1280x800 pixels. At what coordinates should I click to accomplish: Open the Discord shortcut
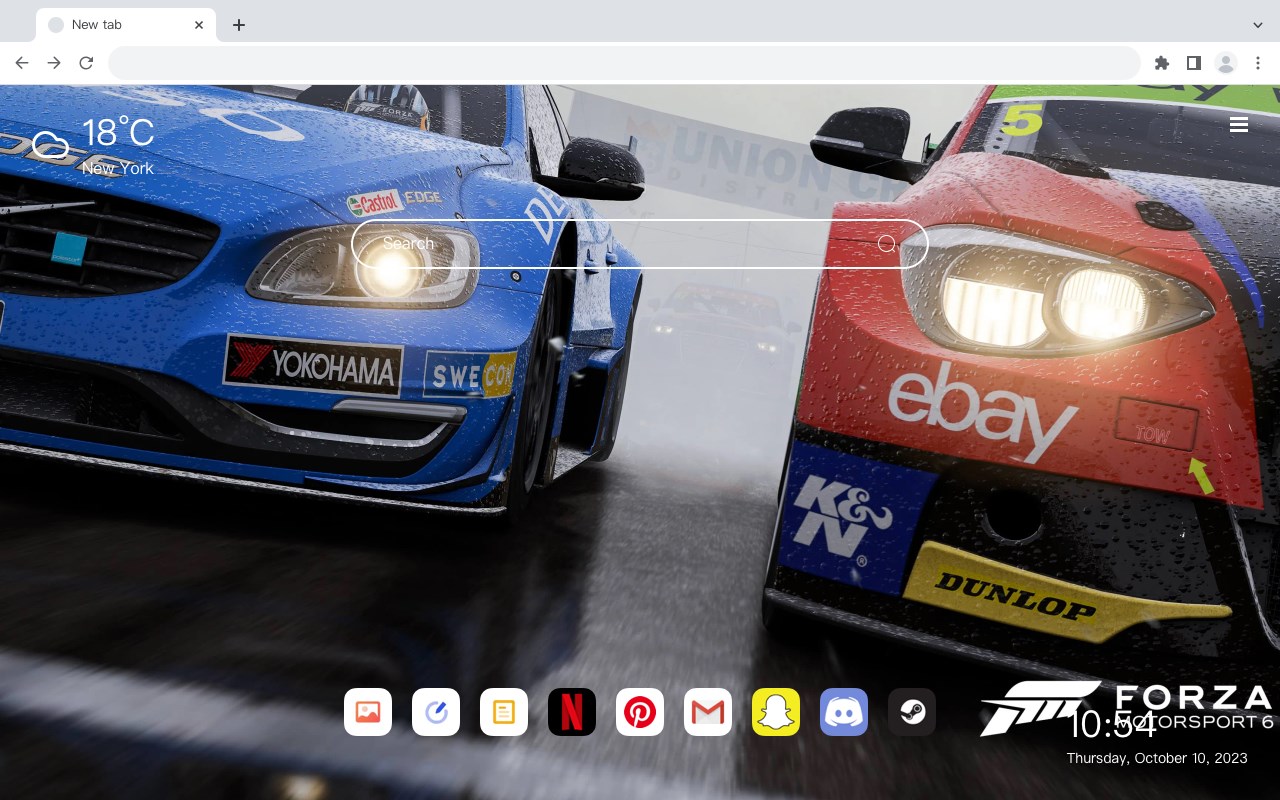pyautogui.click(x=844, y=712)
